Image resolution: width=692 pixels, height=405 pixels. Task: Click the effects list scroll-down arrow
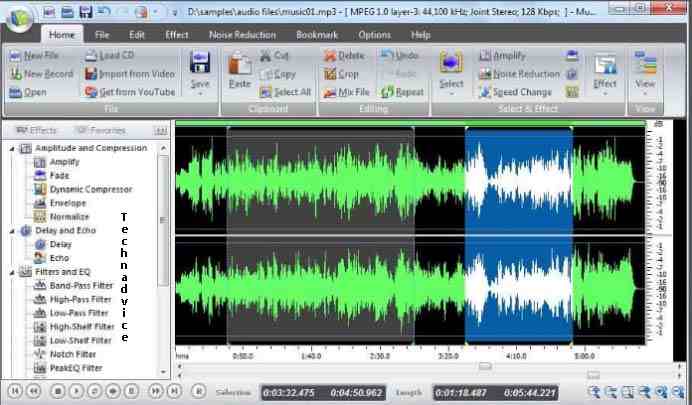point(163,372)
